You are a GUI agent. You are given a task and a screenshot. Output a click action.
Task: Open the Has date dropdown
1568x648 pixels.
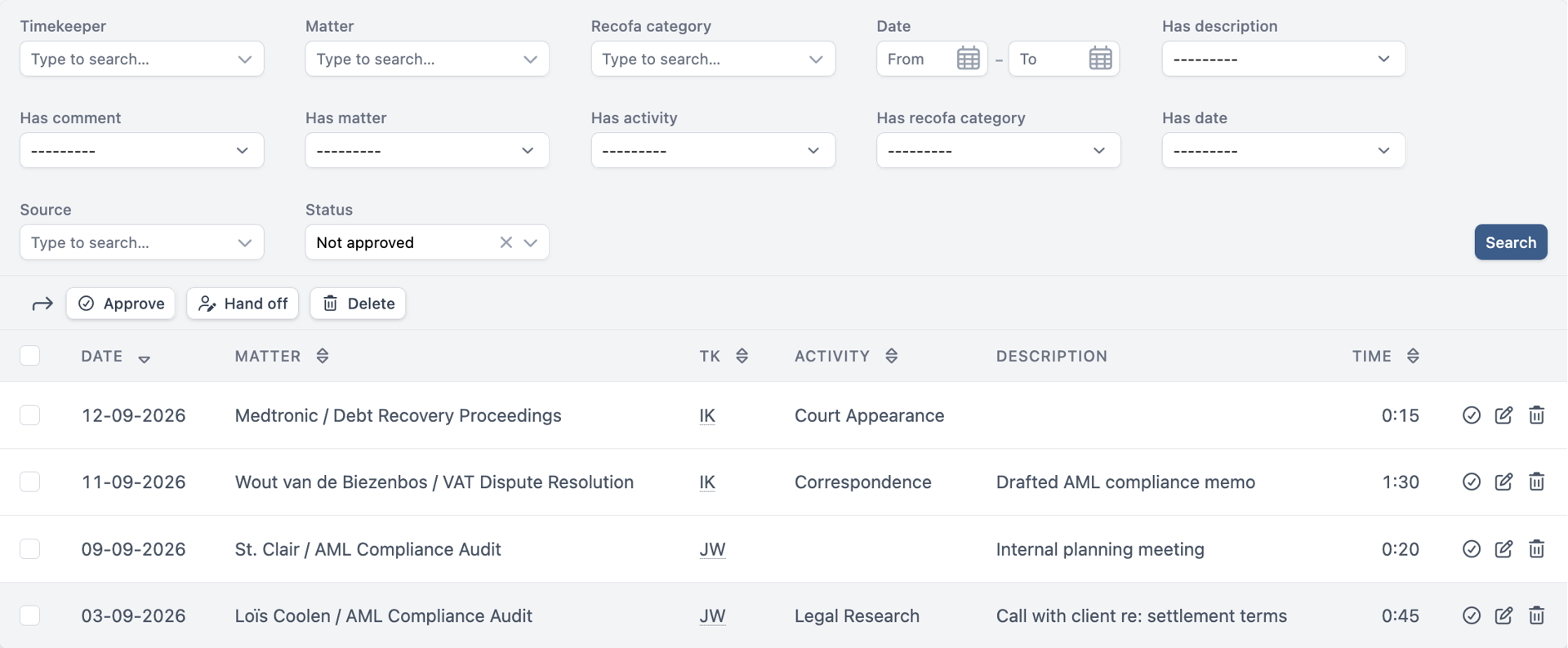[1284, 150]
